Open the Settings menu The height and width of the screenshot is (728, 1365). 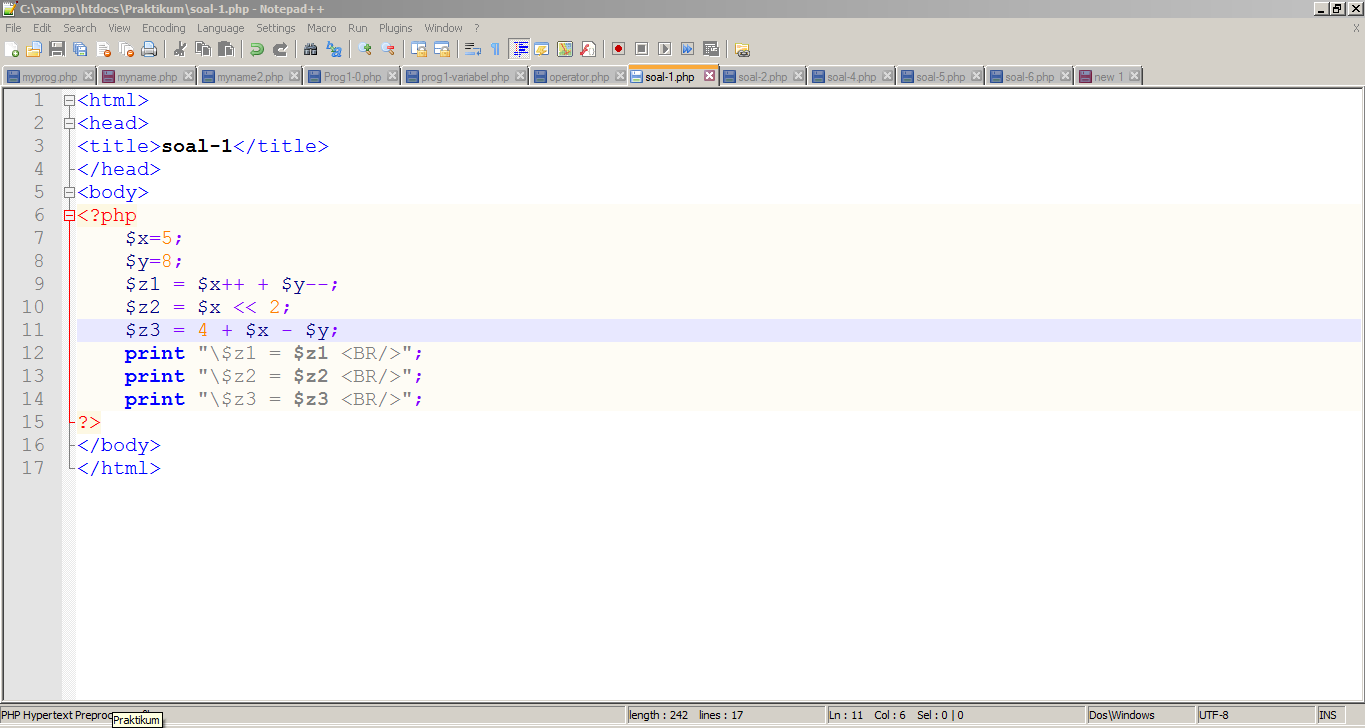276,28
